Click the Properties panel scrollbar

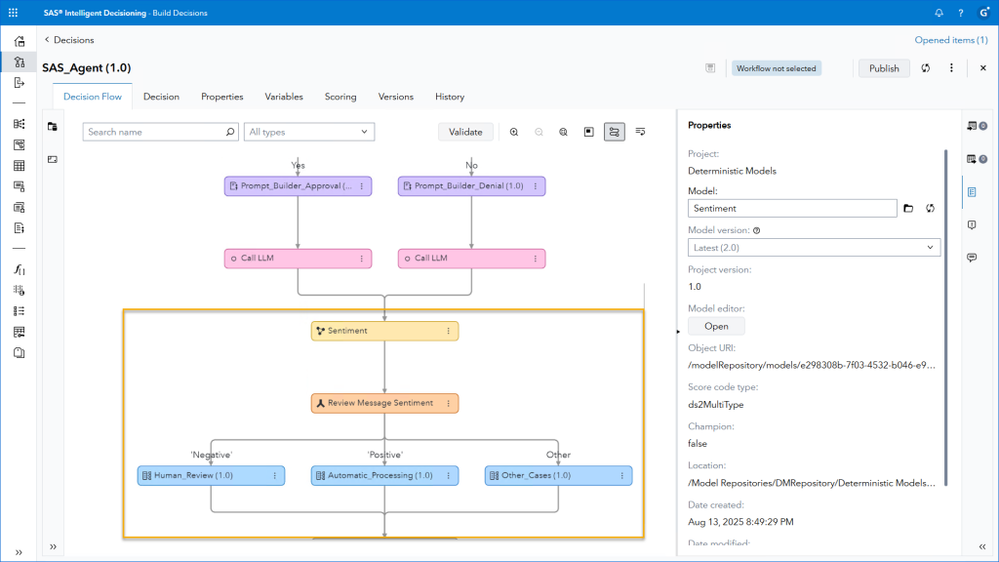coord(945,317)
